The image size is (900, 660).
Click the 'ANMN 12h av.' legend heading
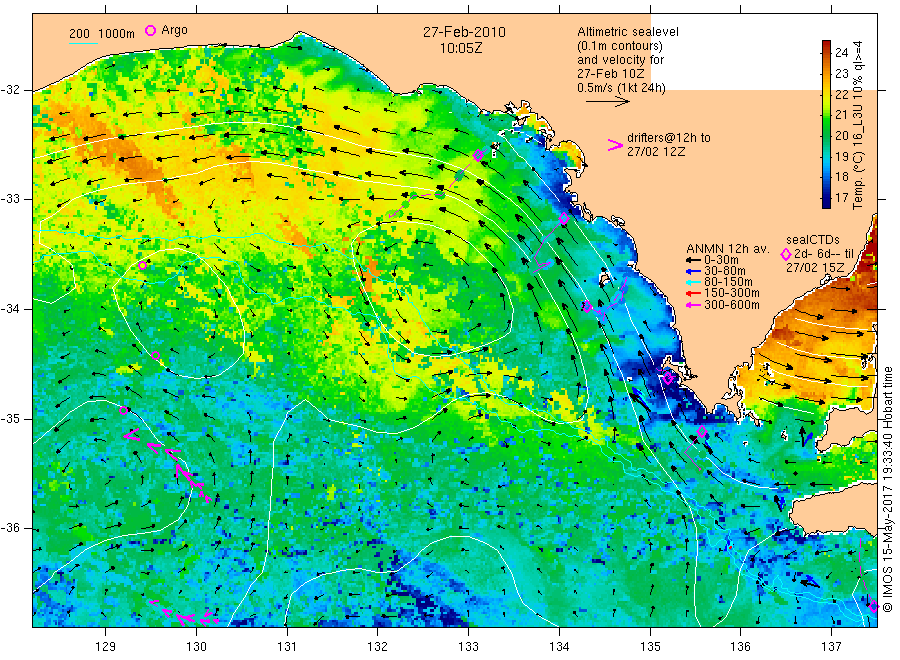[x=727, y=249]
